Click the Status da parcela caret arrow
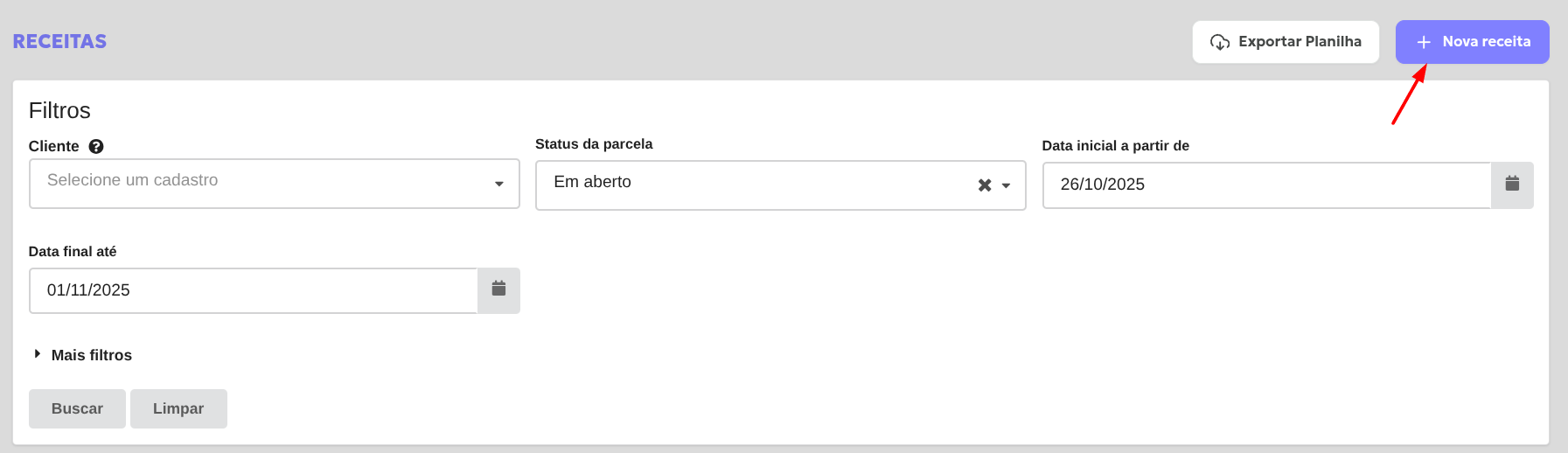The width and height of the screenshot is (1568, 453). tap(1007, 185)
